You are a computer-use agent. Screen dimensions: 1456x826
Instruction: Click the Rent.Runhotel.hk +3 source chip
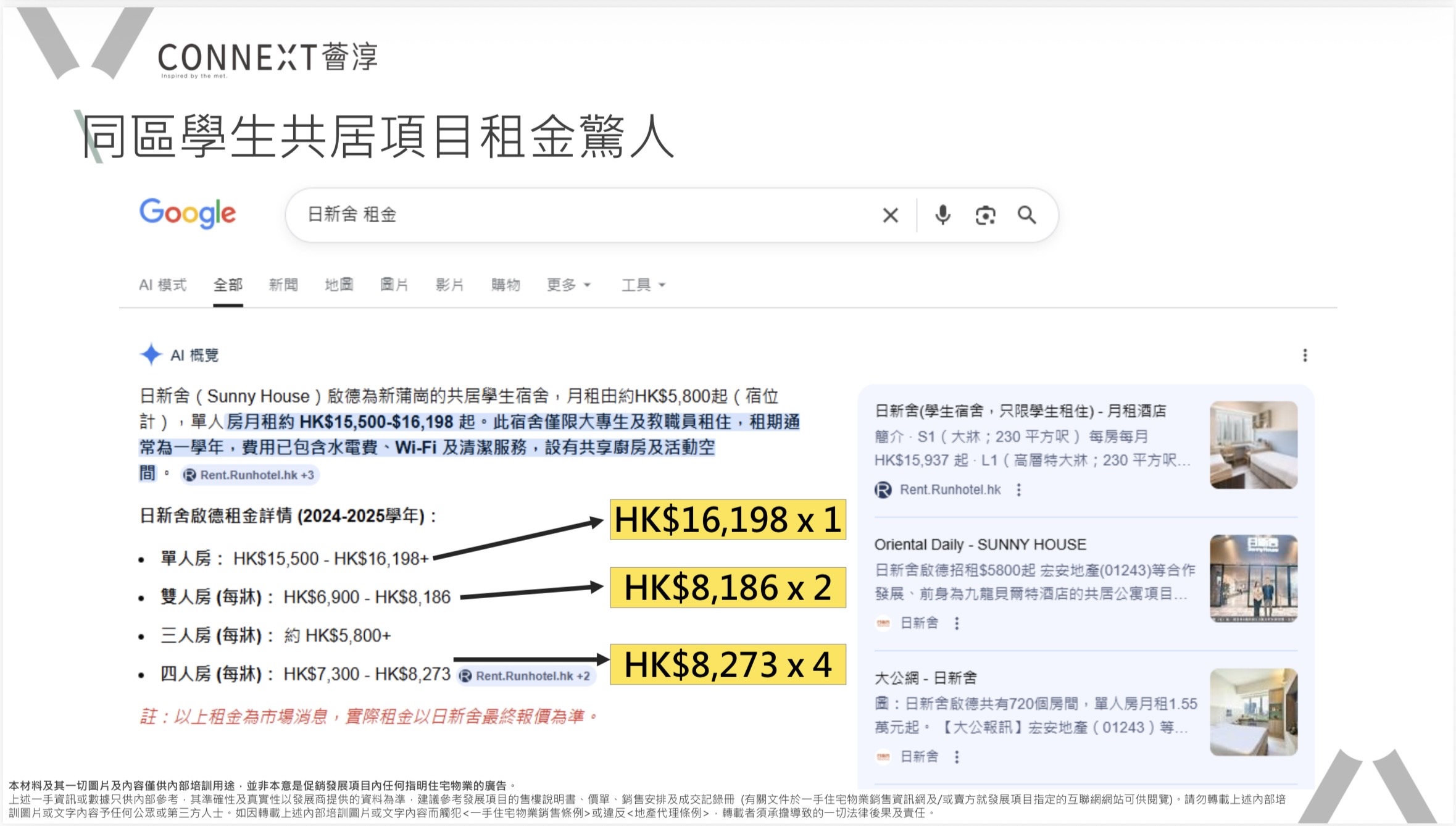point(250,475)
